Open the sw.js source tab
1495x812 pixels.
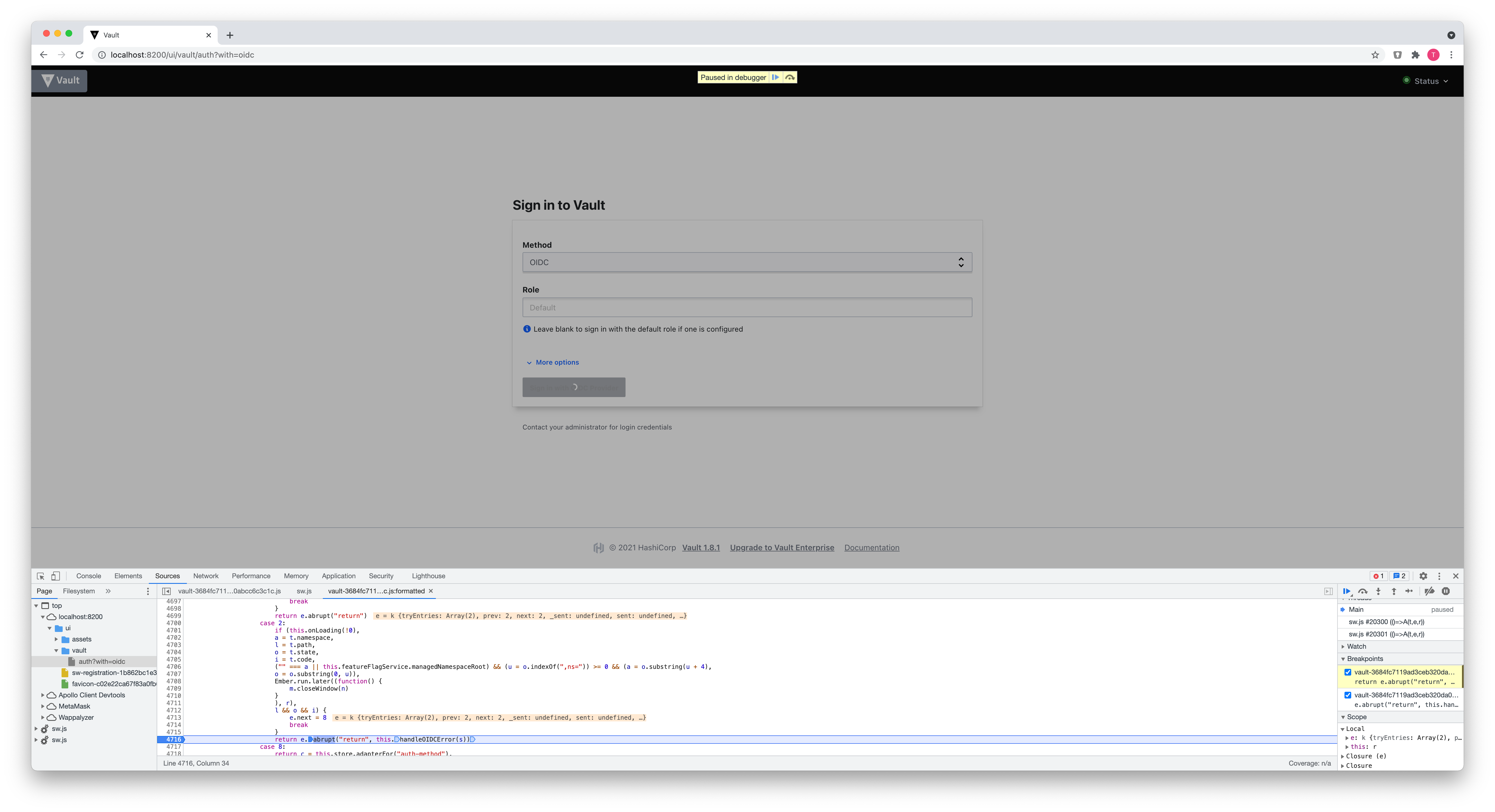[304, 591]
